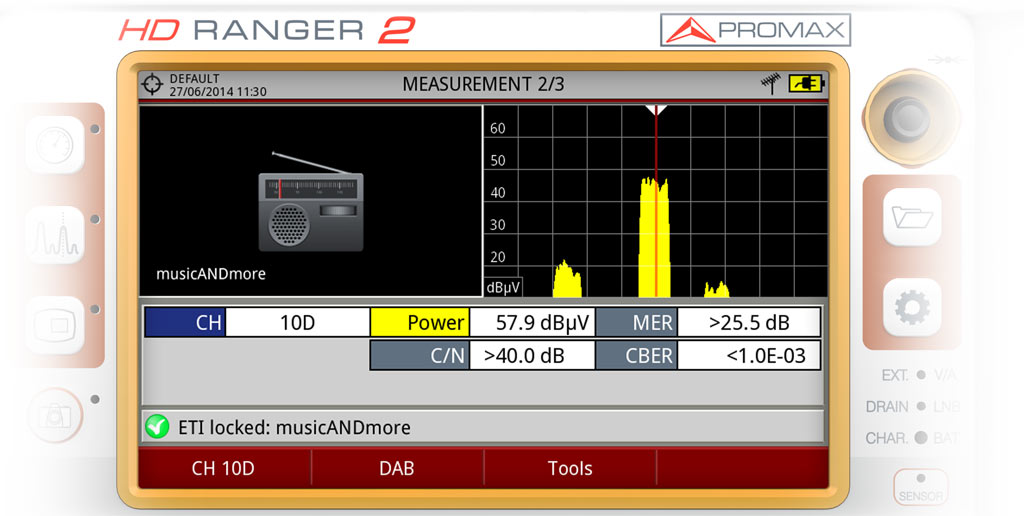The image size is (1024, 516).
Task: Click the HD RANGER 2 logo
Action: [266, 31]
